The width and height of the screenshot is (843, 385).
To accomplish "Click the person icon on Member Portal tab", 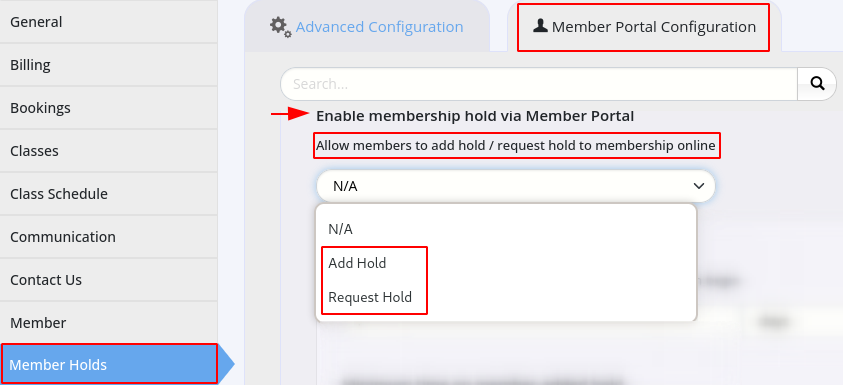I will 540,25.
